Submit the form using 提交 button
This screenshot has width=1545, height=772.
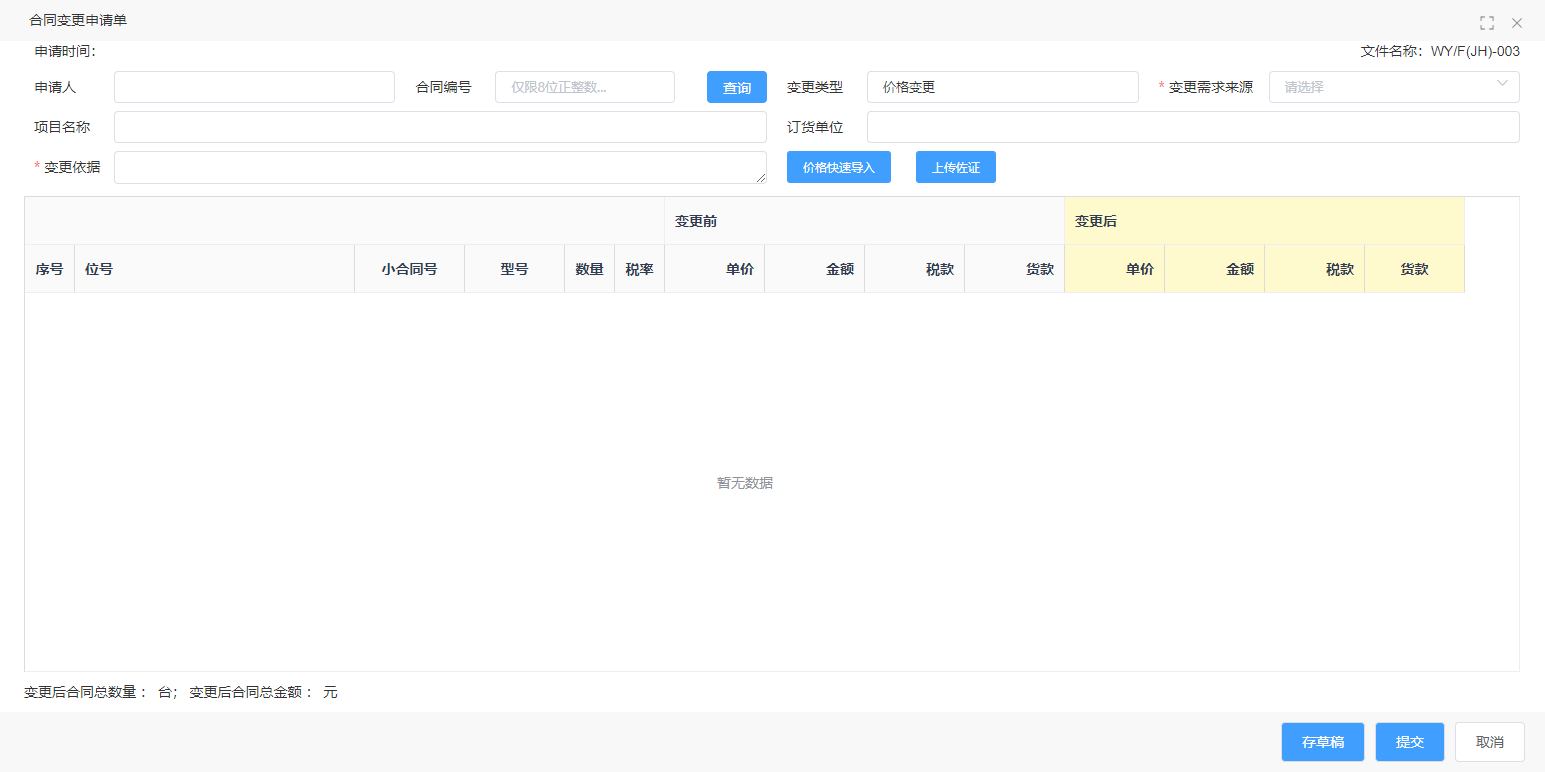point(1409,742)
